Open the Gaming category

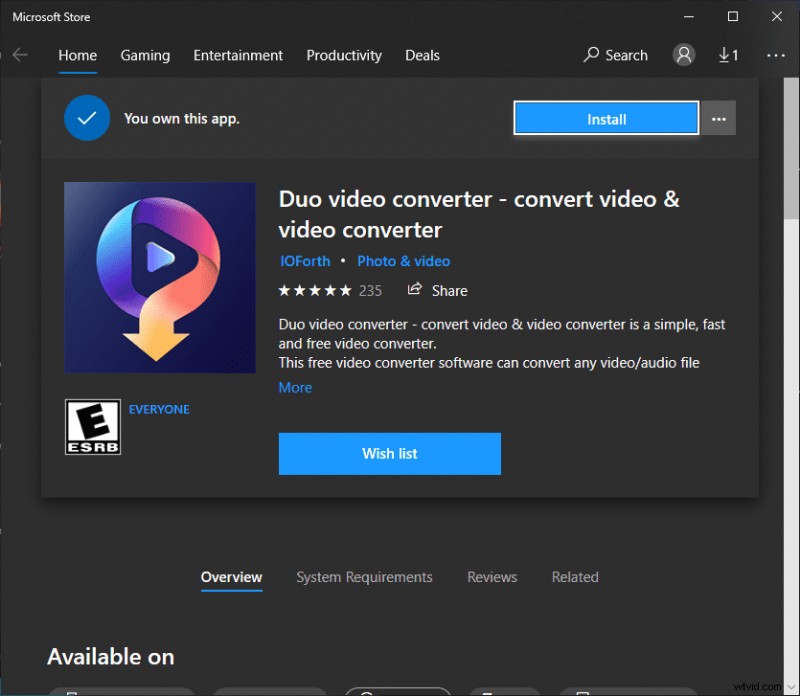145,55
